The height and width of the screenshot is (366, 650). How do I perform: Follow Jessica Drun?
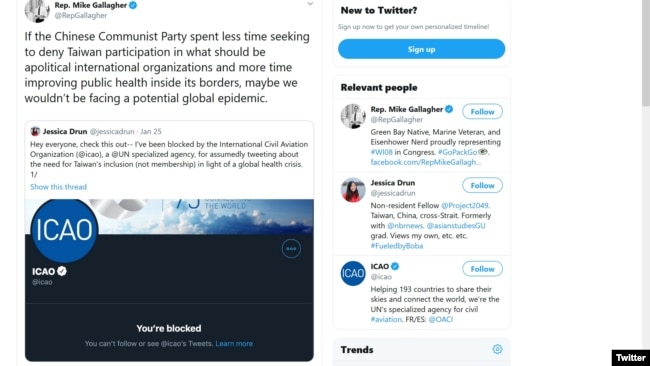pos(483,185)
